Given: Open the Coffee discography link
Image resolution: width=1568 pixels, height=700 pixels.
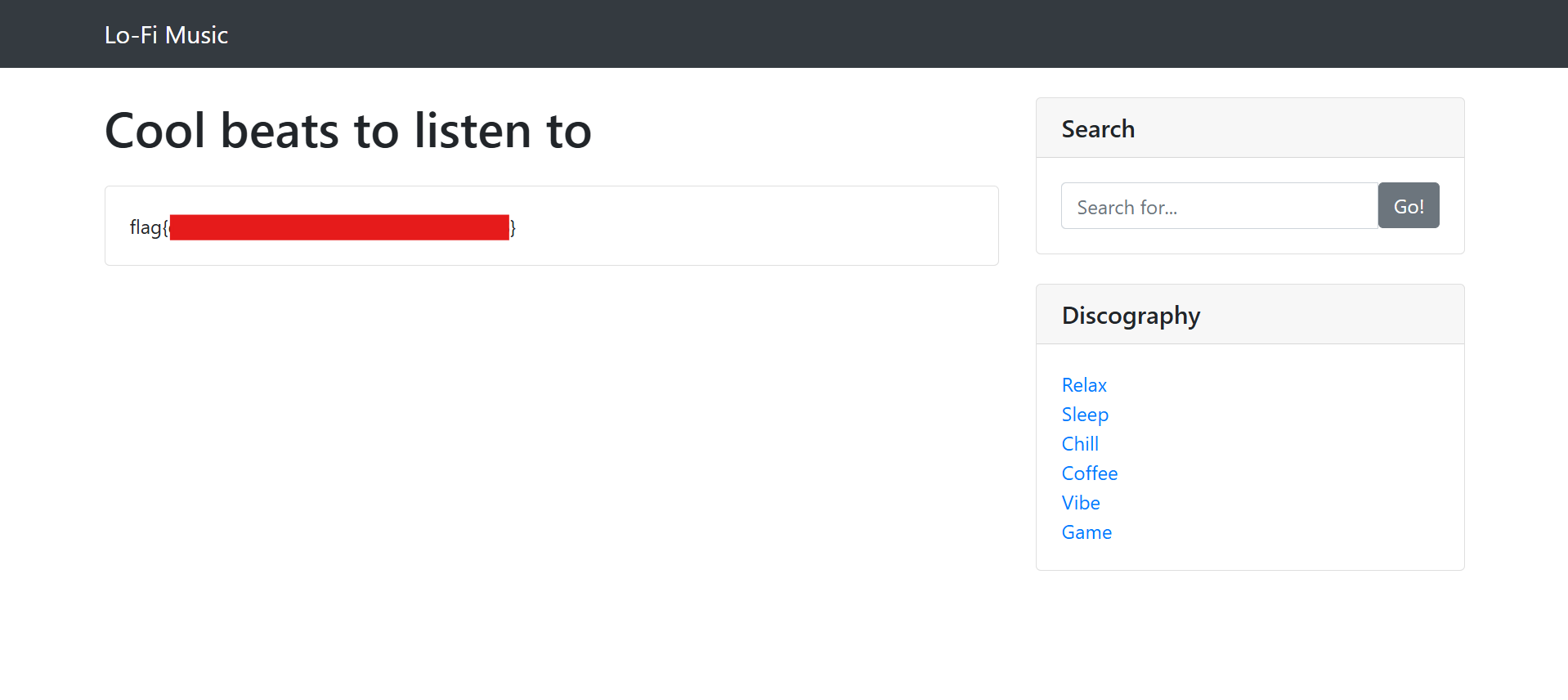Looking at the screenshot, I should pos(1090,473).
